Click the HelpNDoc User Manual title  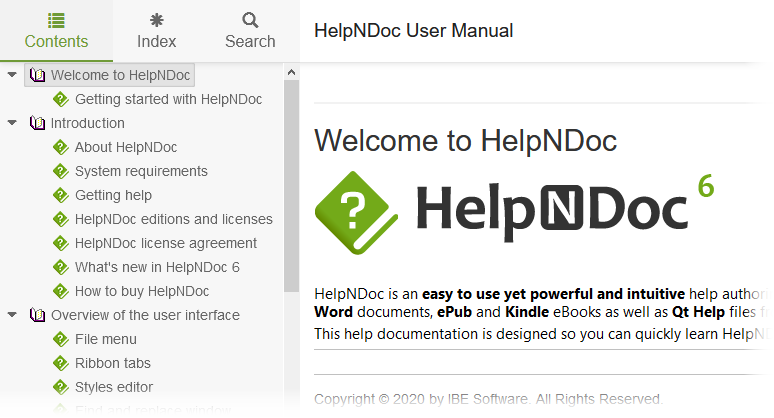pos(414,31)
